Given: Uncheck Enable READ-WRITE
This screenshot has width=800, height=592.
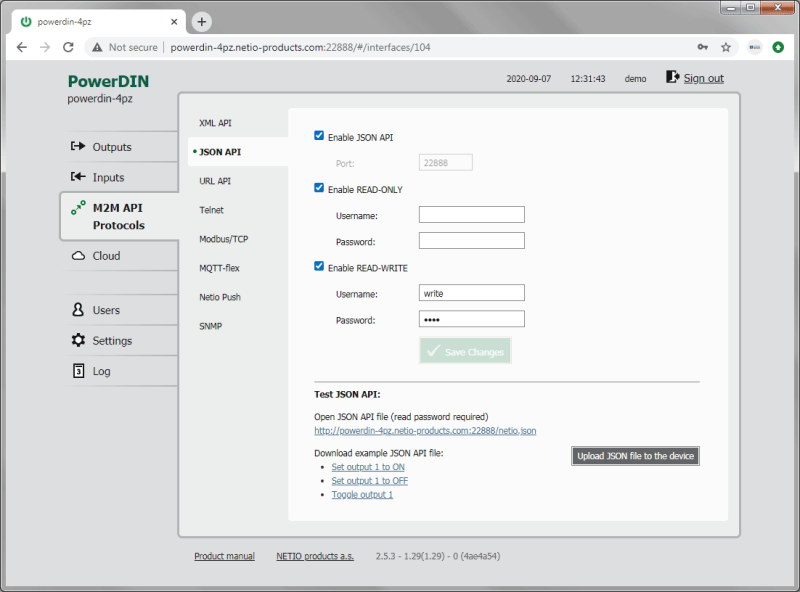Looking at the screenshot, I should pyautogui.click(x=319, y=267).
